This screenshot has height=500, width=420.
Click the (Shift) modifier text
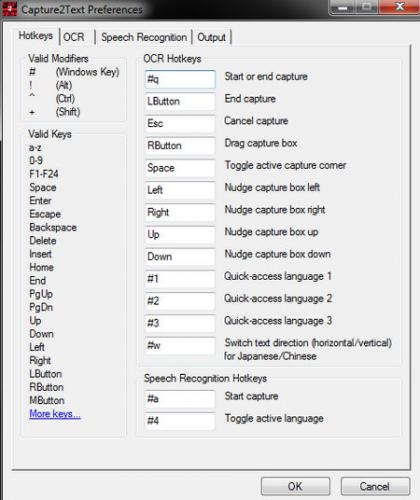pos(68,112)
